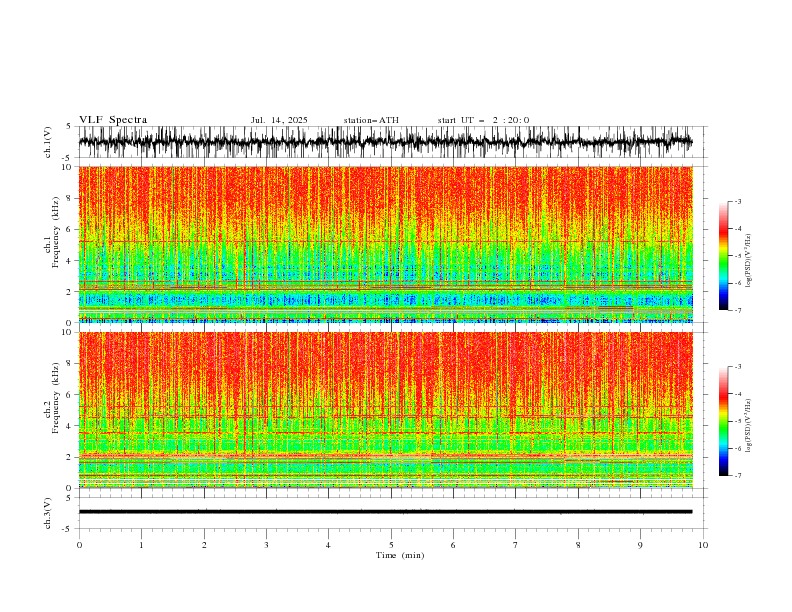Click the 6 kHz tick on ch.1 frequency axis

point(68,230)
